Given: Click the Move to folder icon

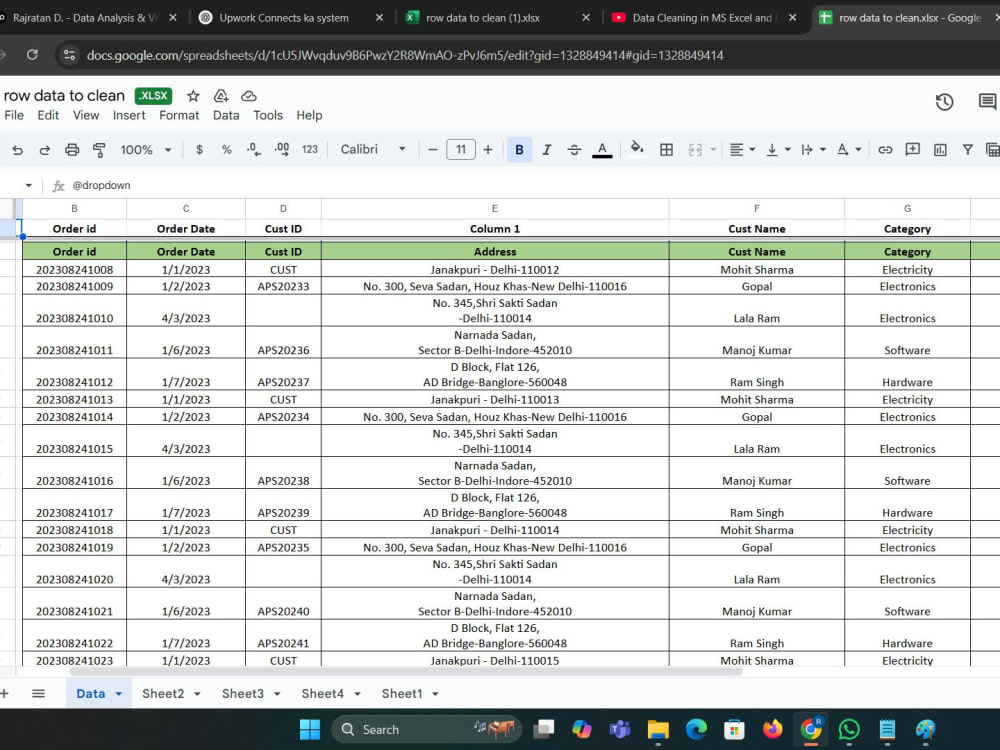Looking at the screenshot, I should (x=221, y=96).
